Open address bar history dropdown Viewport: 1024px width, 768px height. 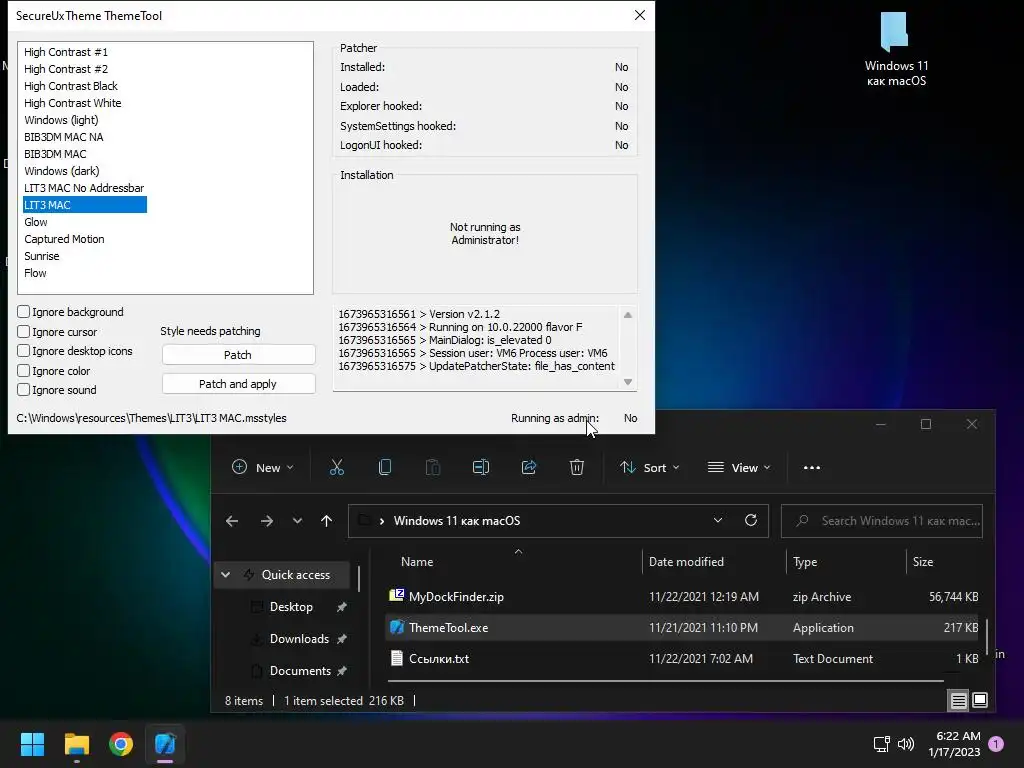click(718, 520)
